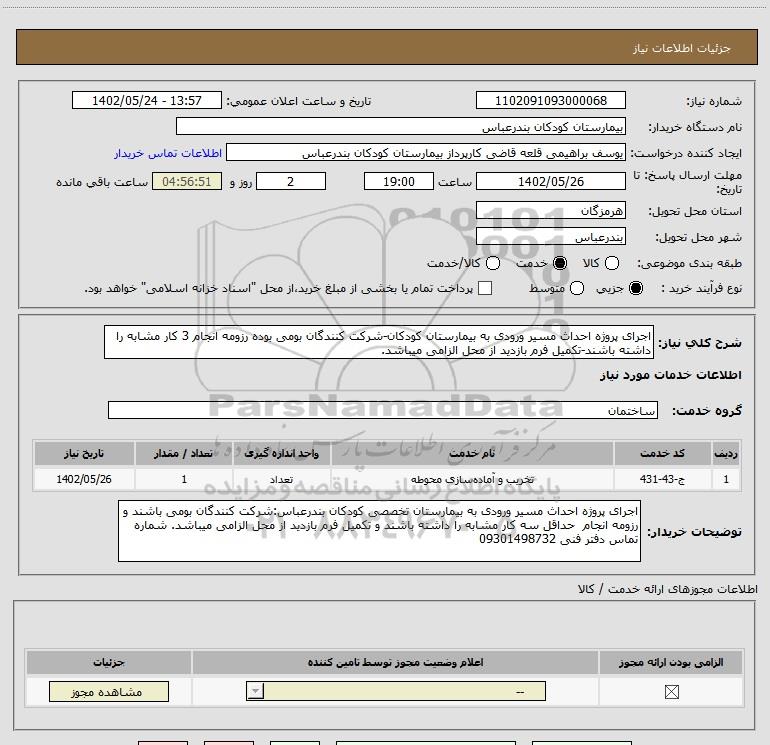The height and width of the screenshot is (745, 770).
Task: Click the ردیف column header
Action: (726, 453)
